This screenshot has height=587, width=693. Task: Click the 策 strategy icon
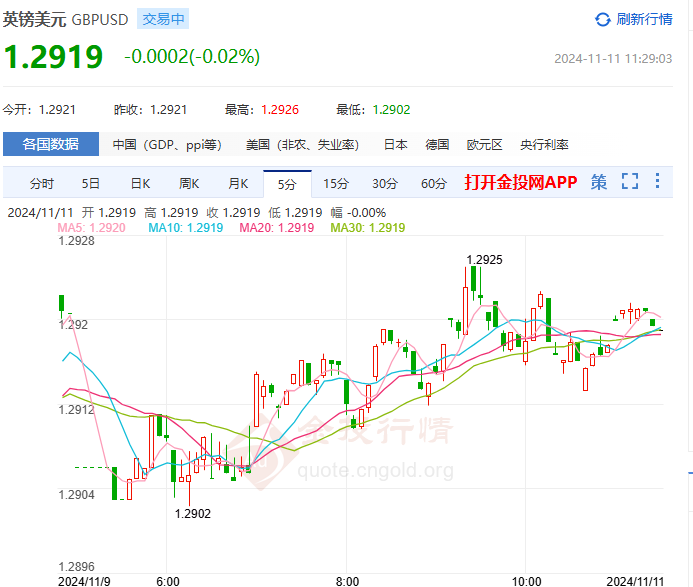pos(599,182)
